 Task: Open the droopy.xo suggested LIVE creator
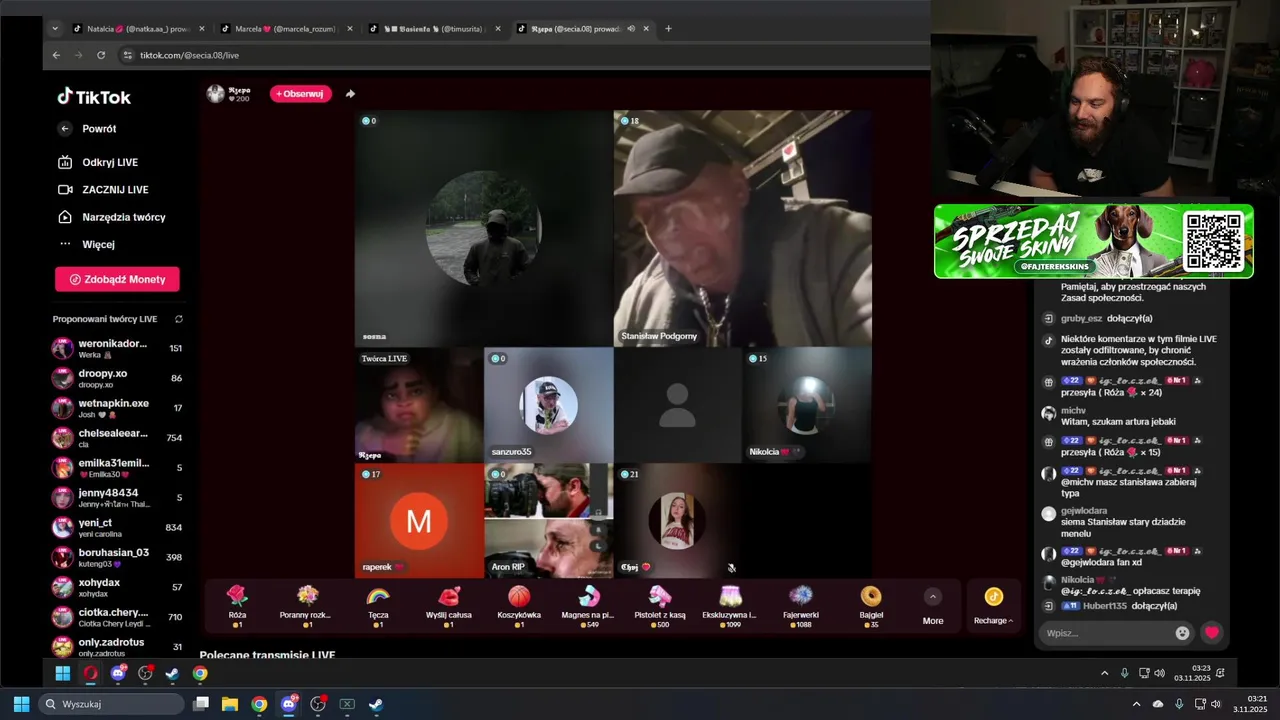tap(117, 378)
